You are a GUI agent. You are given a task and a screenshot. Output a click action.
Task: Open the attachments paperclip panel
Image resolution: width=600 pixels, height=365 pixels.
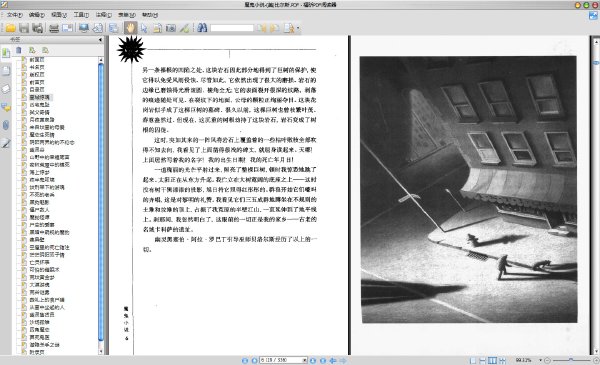click(x=6, y=125)
